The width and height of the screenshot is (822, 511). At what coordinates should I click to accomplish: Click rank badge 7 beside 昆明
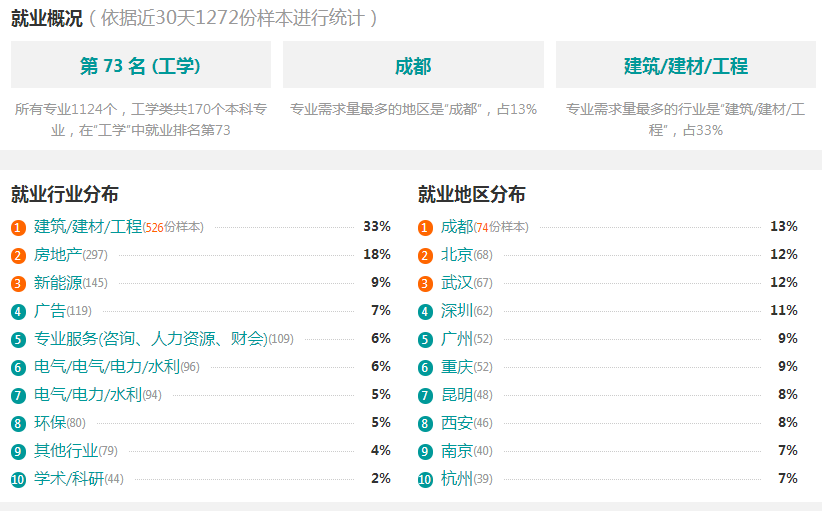pyautogui.click(x=425, y=396)
